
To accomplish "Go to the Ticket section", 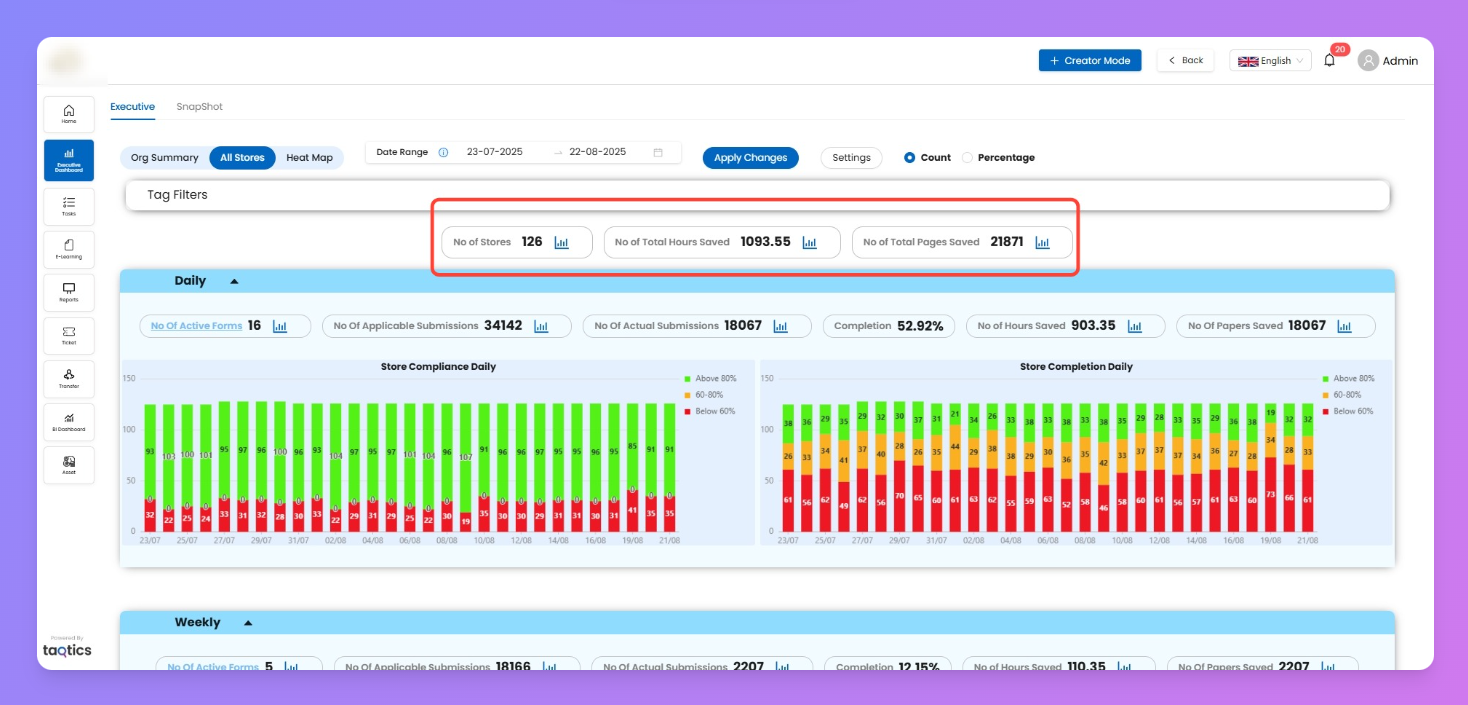I will 69,335.
